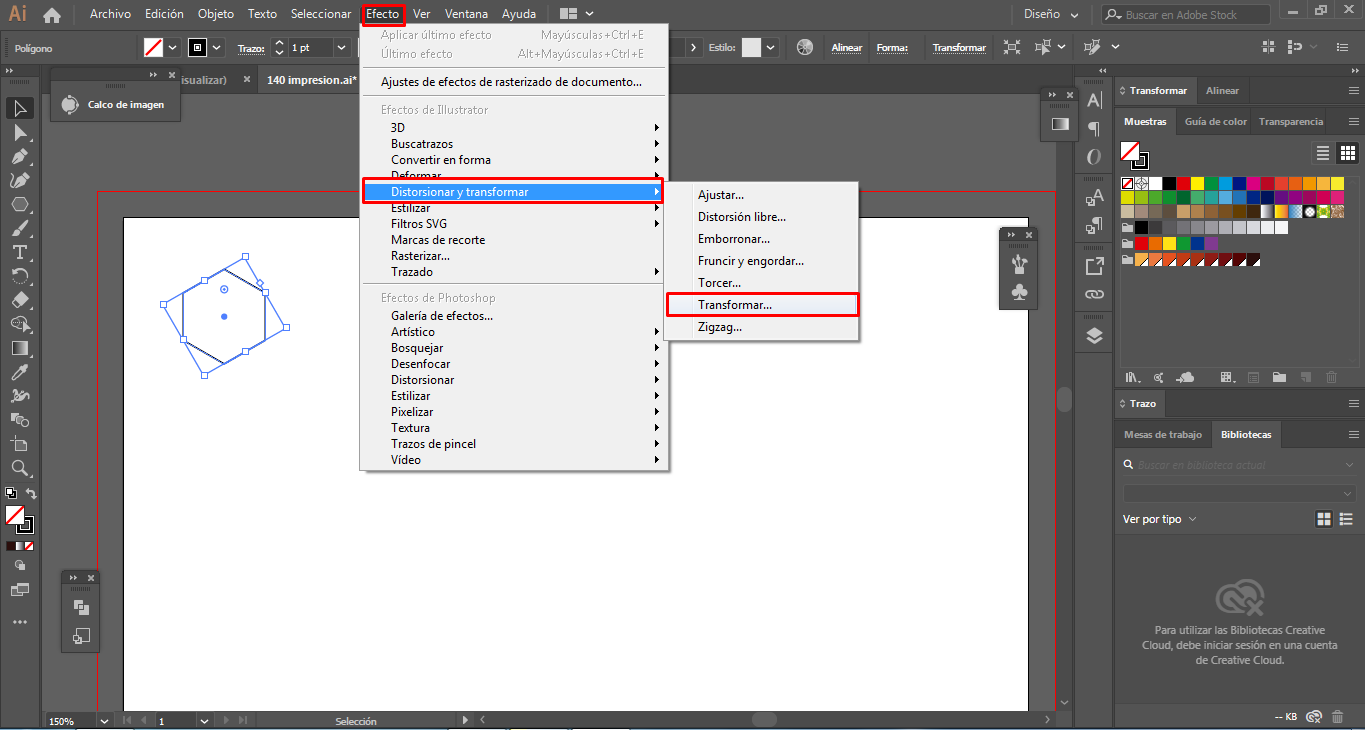1365x730 pixels.
Task: Open the OpenType panel icon
Action: (x=1094, y=157)
